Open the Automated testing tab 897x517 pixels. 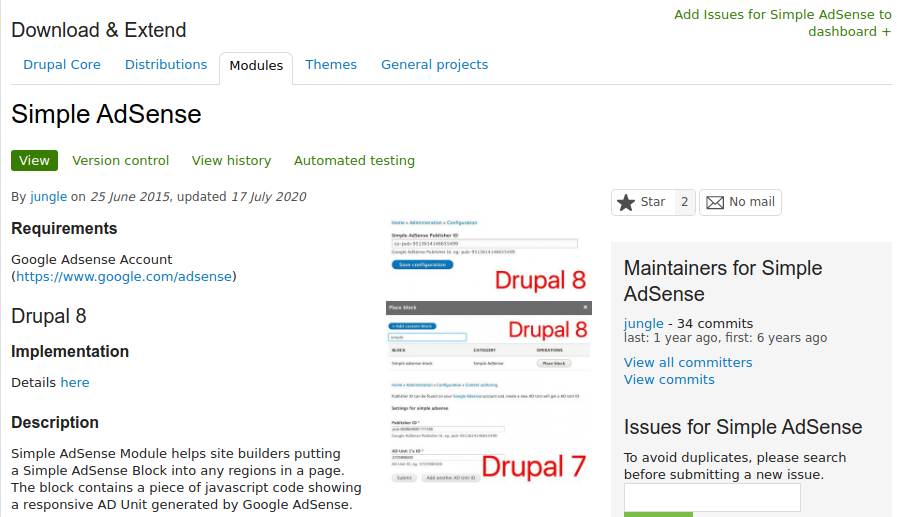354,161
